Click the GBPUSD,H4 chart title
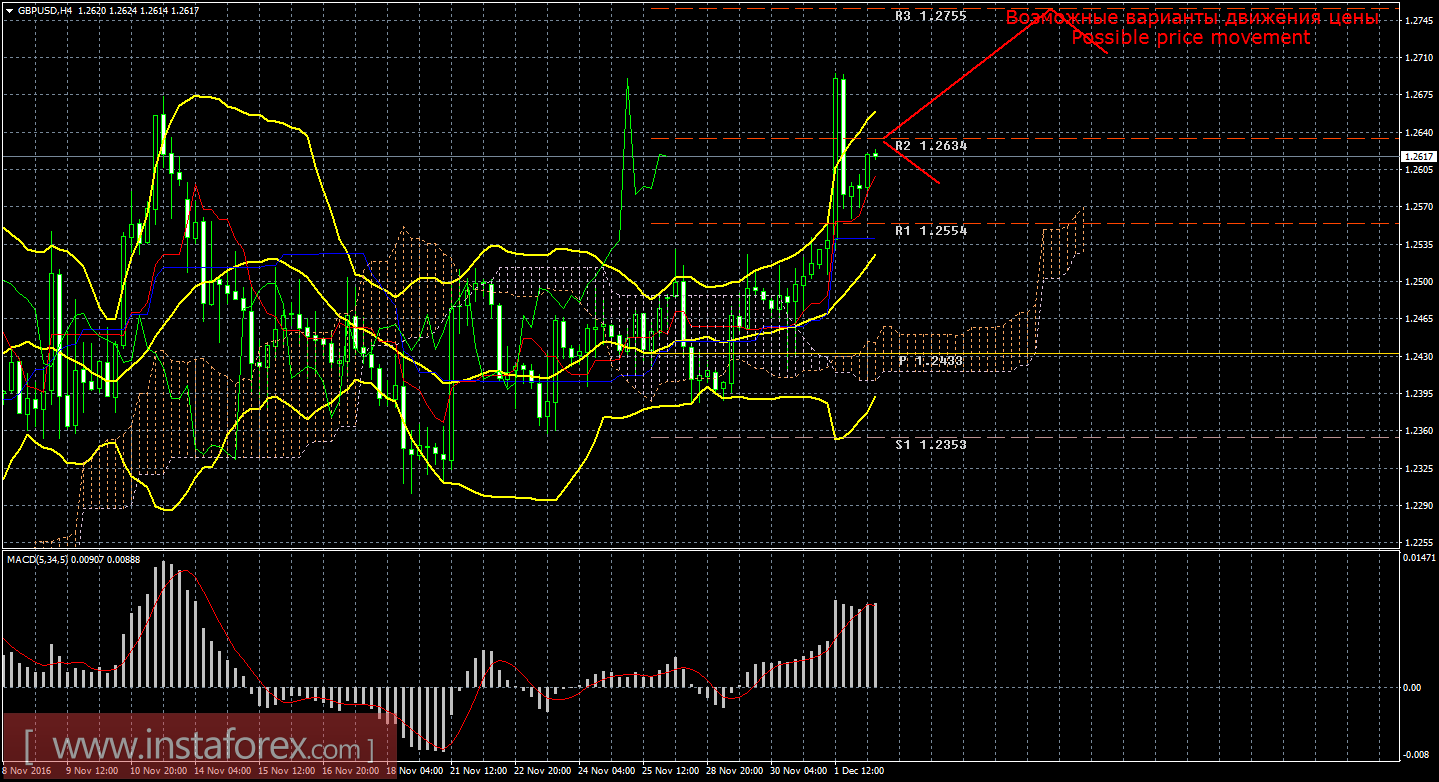The height and width of the screenshot is (782, 1439). (x=44, y=10)
